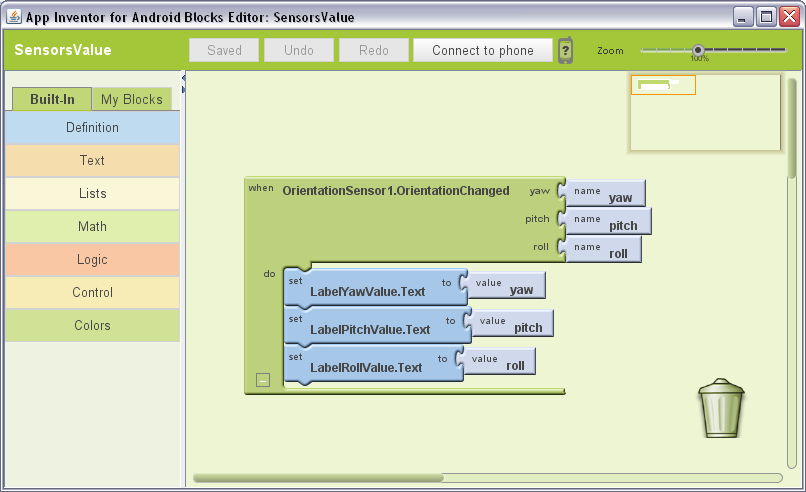Select the OrientationSensor1.OrientationChanged event block
This screenshot has height=492, width=806.
tap(396, 191)
